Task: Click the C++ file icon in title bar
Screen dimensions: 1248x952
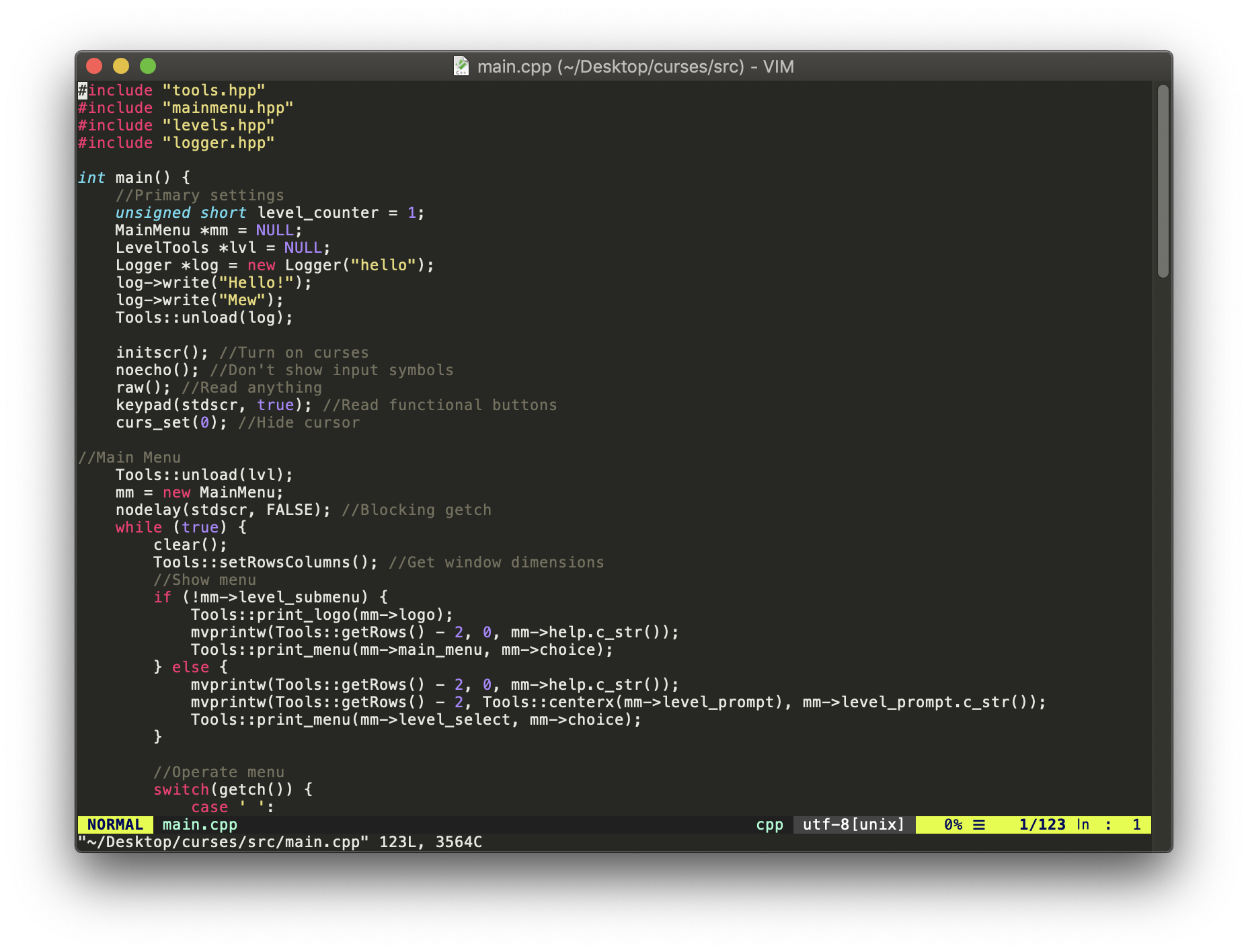Action: (463, 67)
